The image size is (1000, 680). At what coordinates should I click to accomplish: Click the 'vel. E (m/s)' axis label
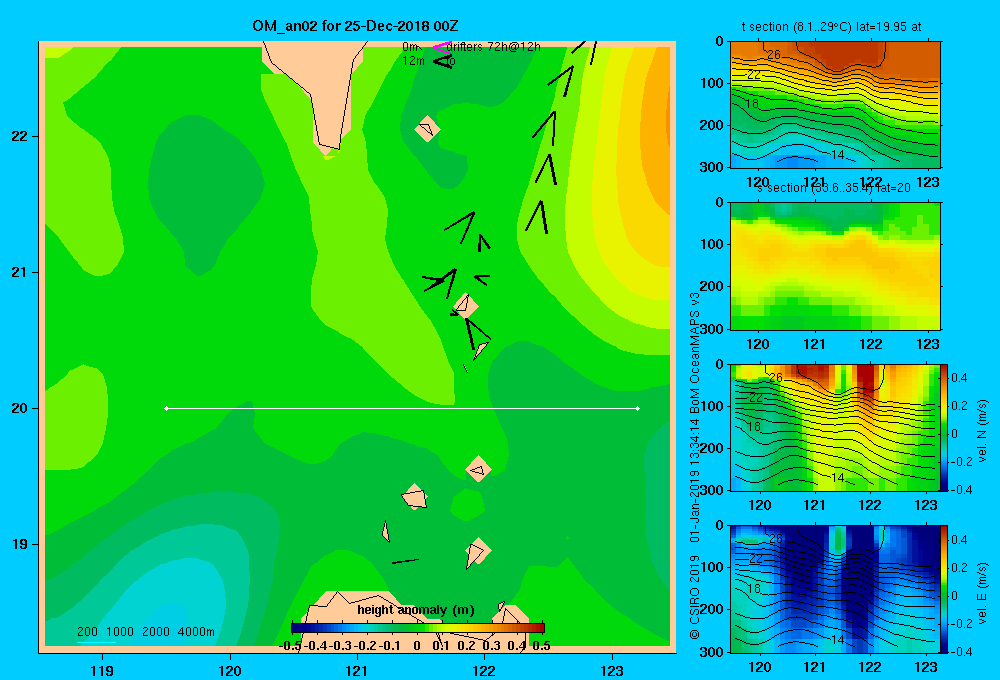pyautogui.click(x=982, y=593)
